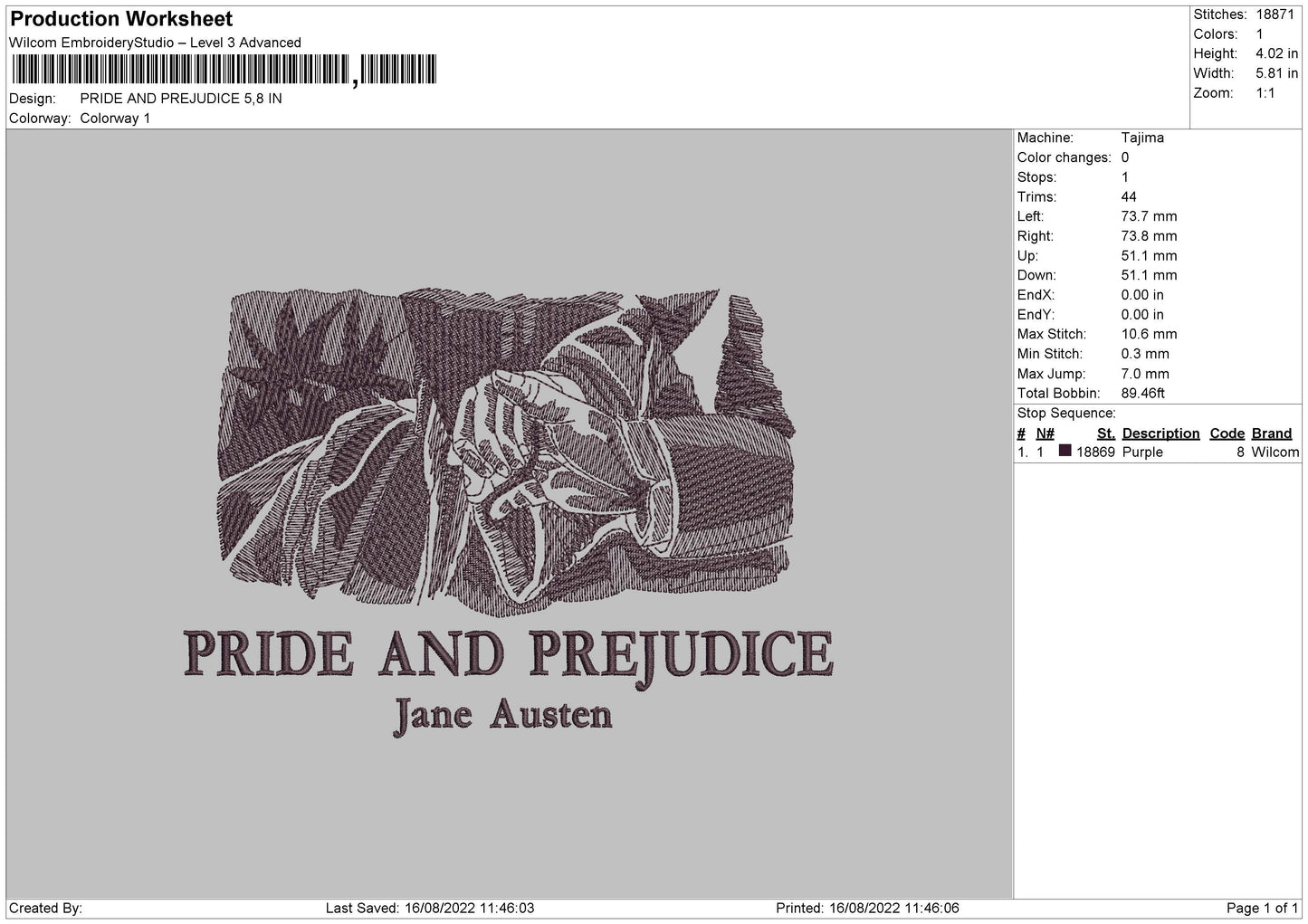Click the 'Page 1 of 1' footer

coord(1263,908)
